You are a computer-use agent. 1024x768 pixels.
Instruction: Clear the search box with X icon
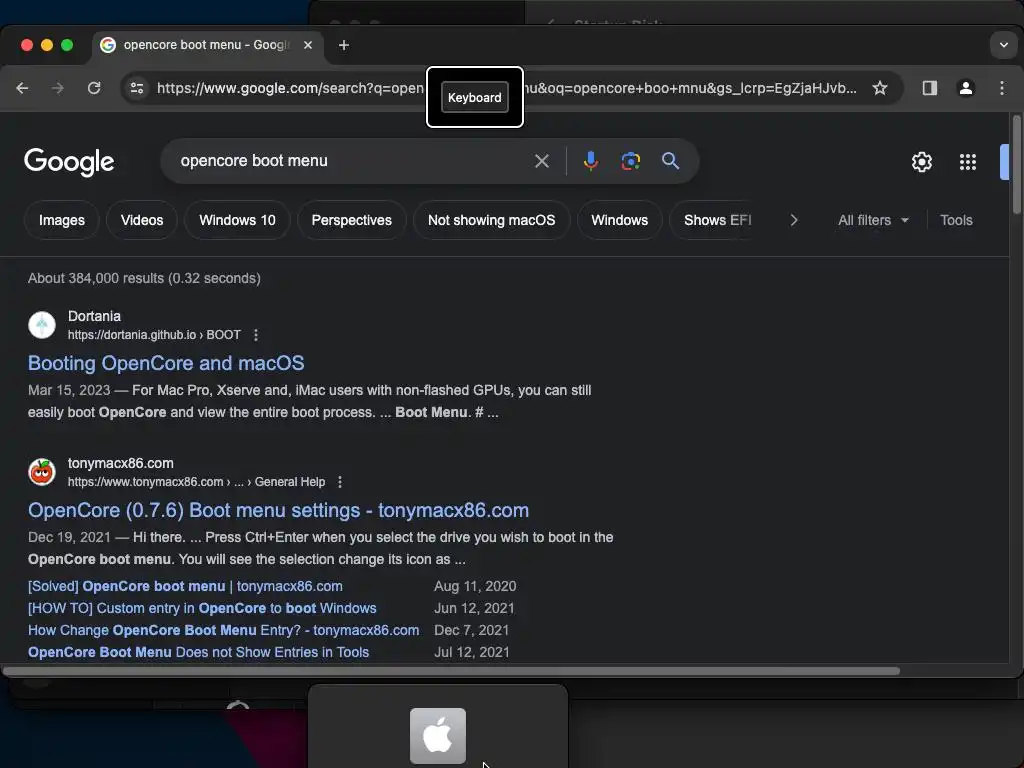(541, 161)
